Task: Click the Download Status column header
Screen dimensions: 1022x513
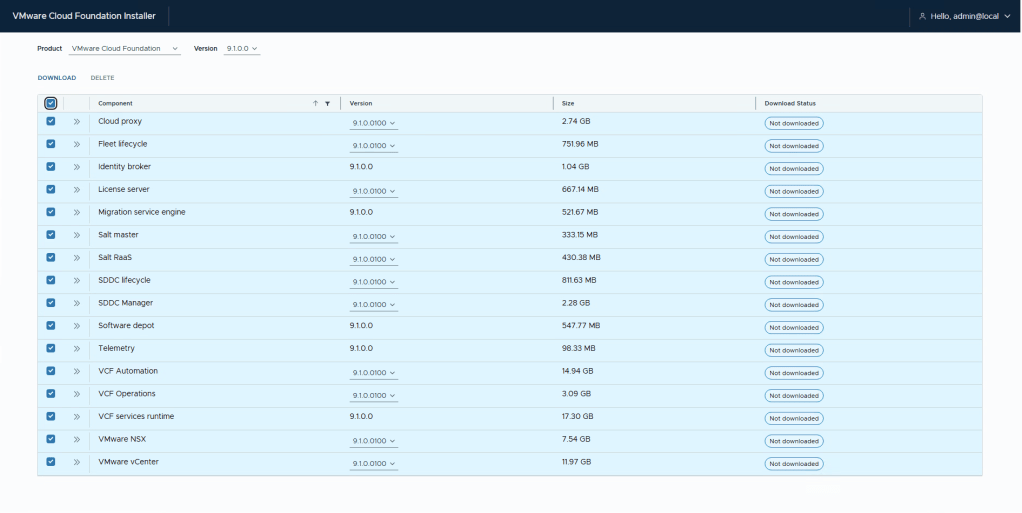Action: pyautogui.click(x=790, y=104)
